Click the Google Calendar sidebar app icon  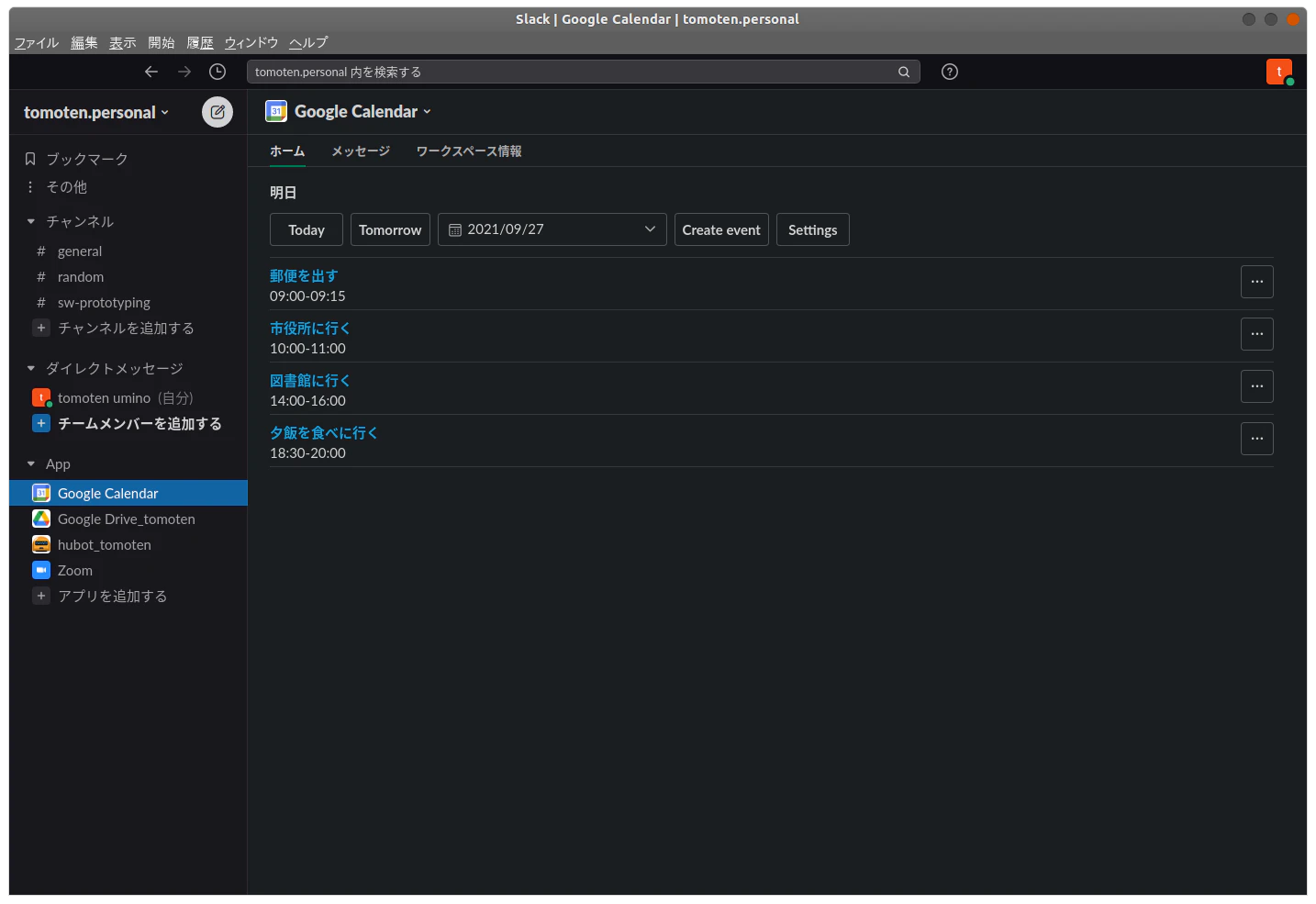(x=41, y=493)
